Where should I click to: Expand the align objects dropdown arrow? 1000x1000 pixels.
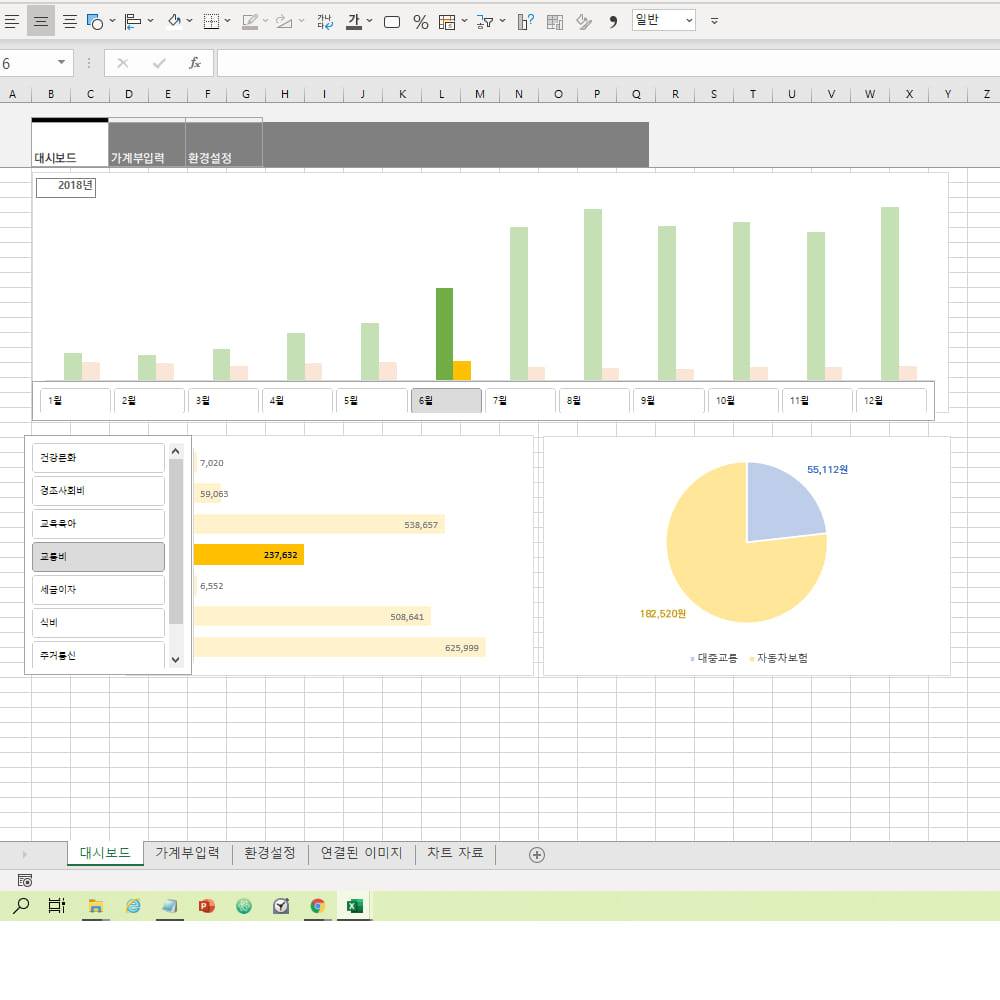coord(151,21)
